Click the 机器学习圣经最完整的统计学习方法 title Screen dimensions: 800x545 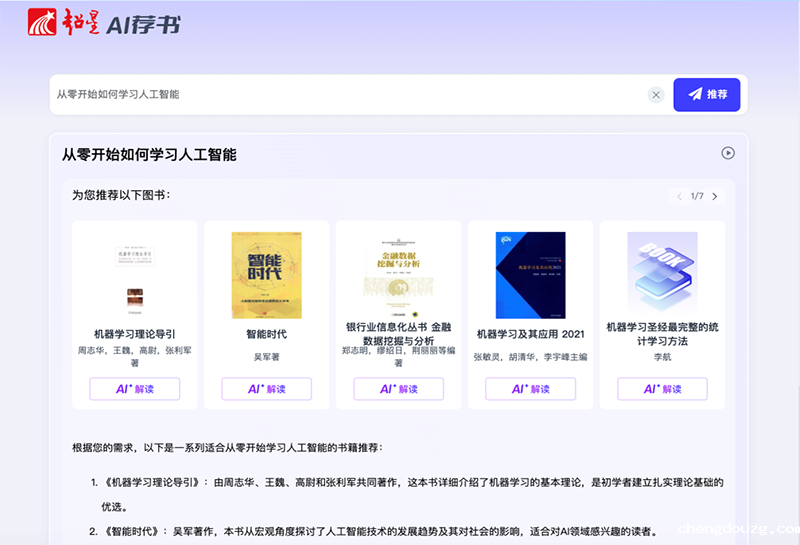(x=662, y=333)
